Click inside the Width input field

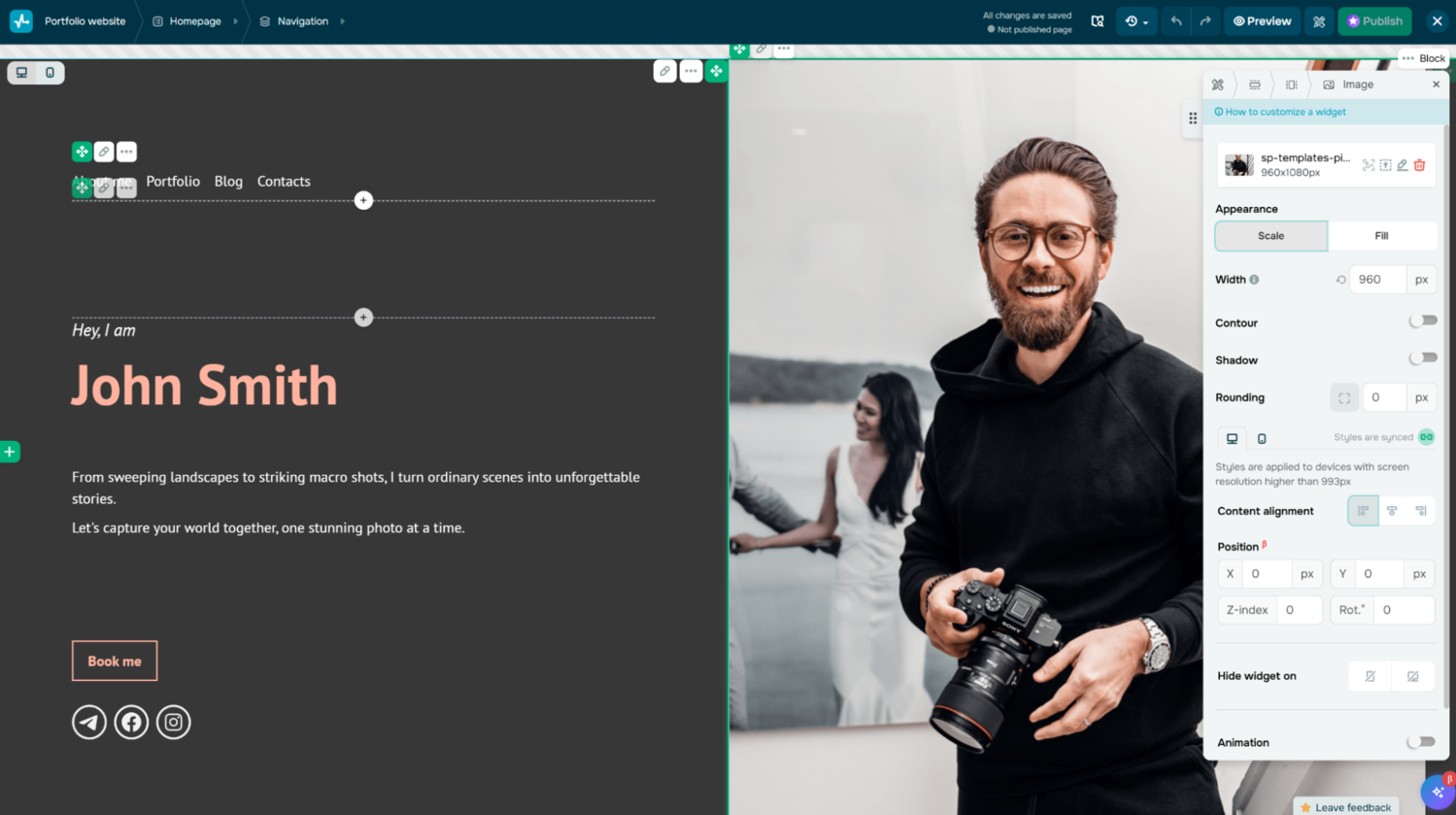pyautogui.click(x=1375, y=279)
